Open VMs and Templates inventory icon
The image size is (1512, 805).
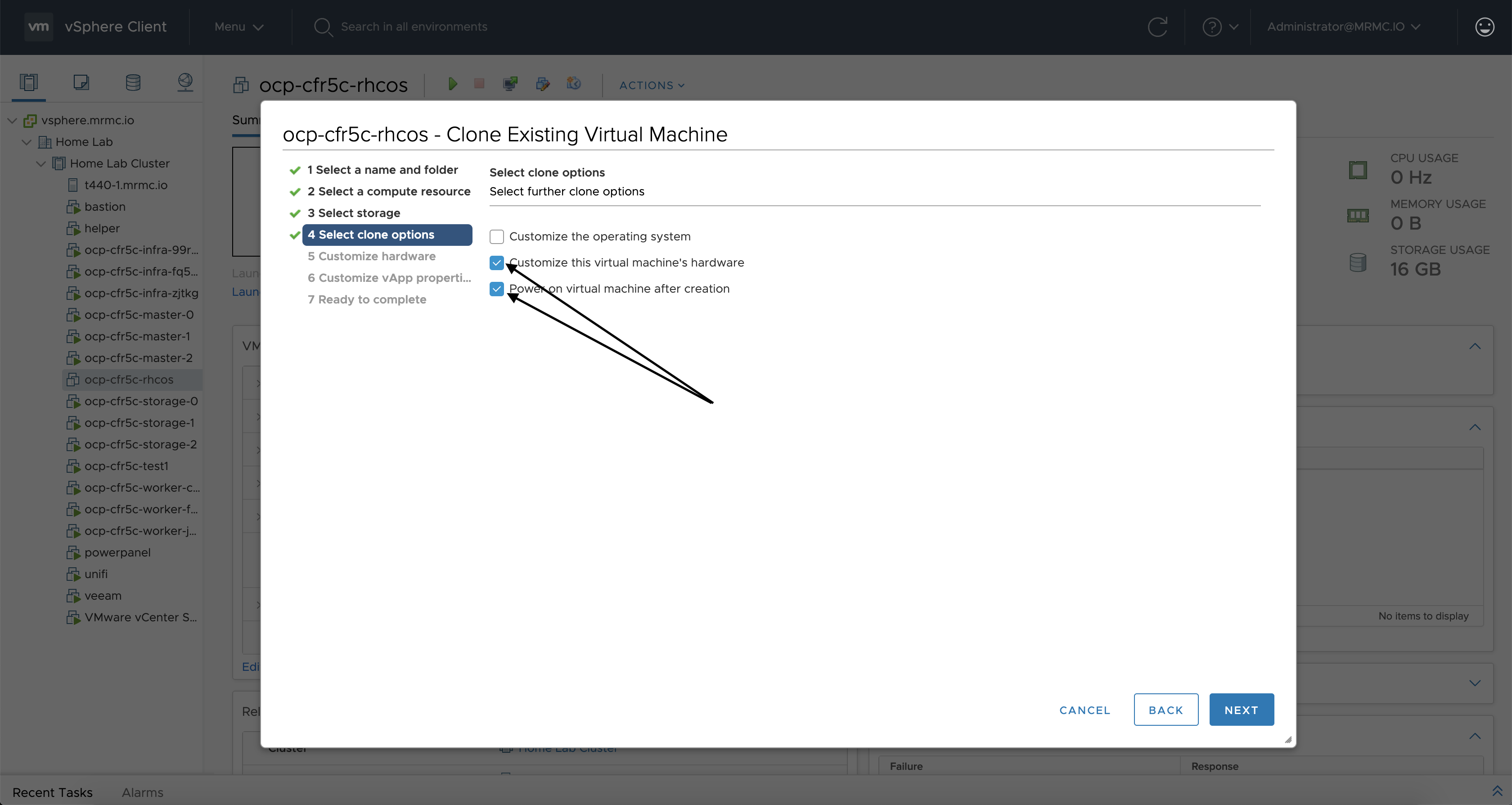(81, 82)
